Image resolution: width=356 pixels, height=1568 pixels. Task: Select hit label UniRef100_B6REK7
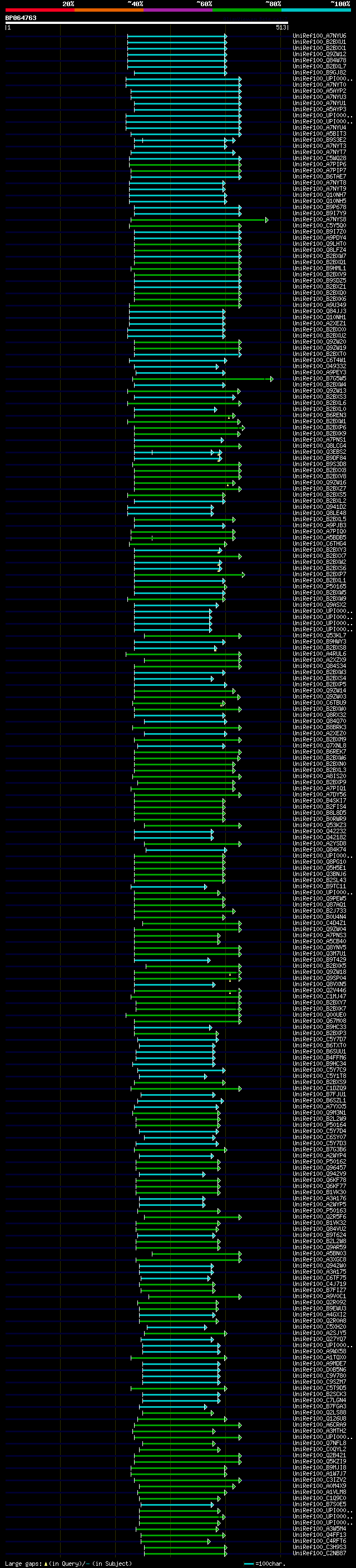coord(319,752)
